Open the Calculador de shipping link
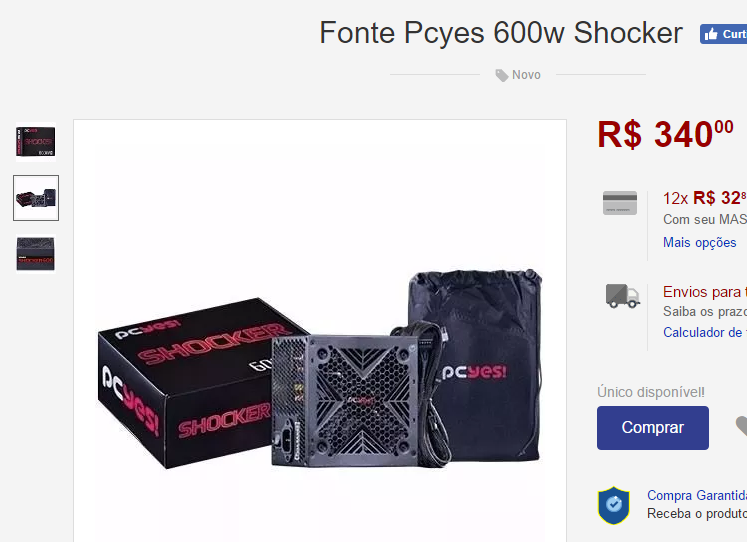747x542 pixels. 705,332
